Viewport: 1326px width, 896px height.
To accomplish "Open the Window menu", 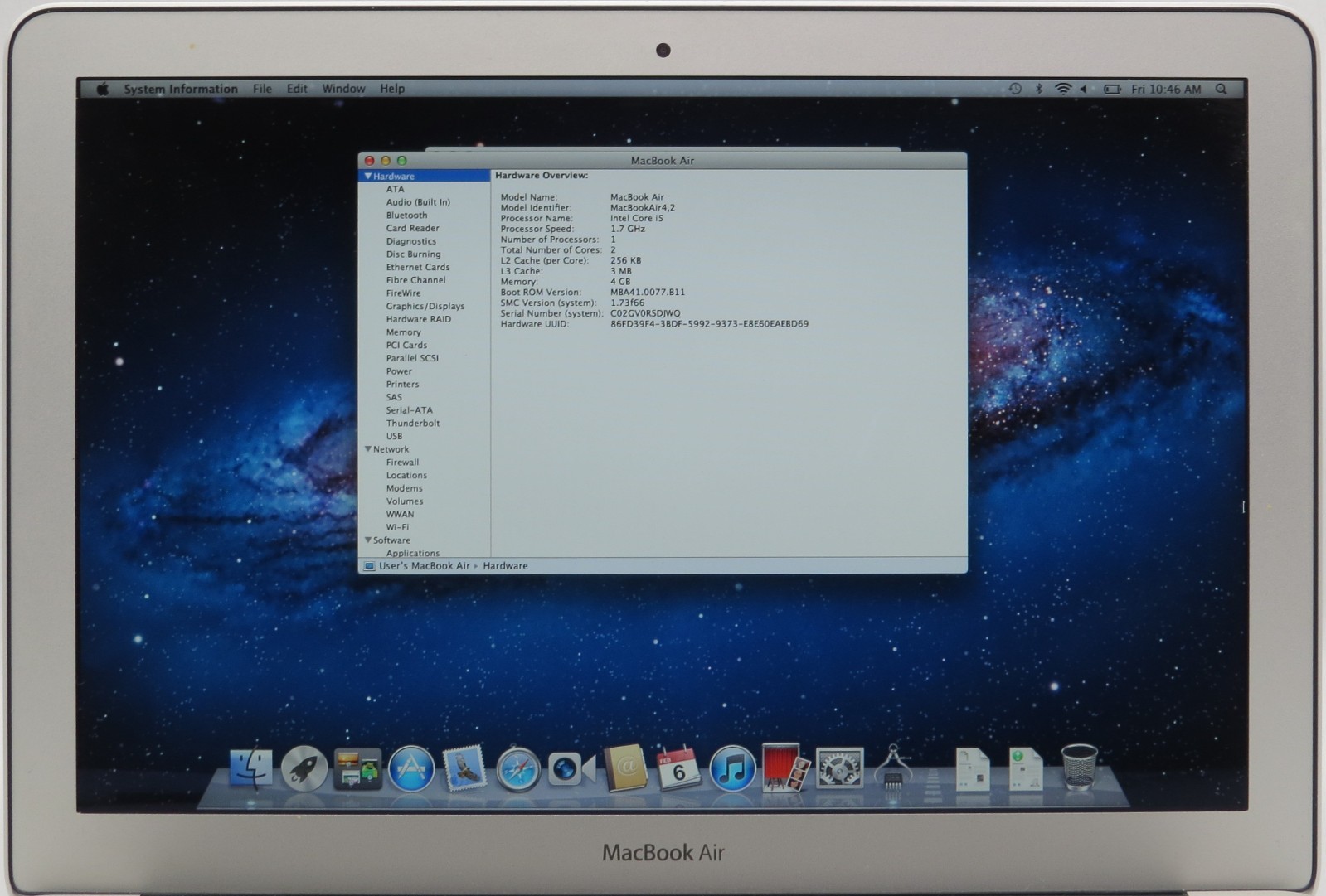I will pyautogui.click(x=343, y=89).
